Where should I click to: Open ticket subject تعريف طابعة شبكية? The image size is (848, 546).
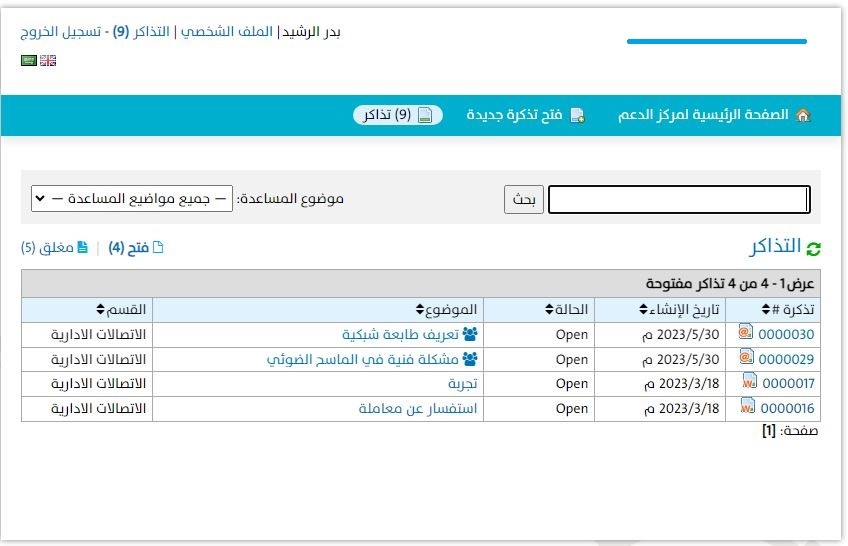400,335
